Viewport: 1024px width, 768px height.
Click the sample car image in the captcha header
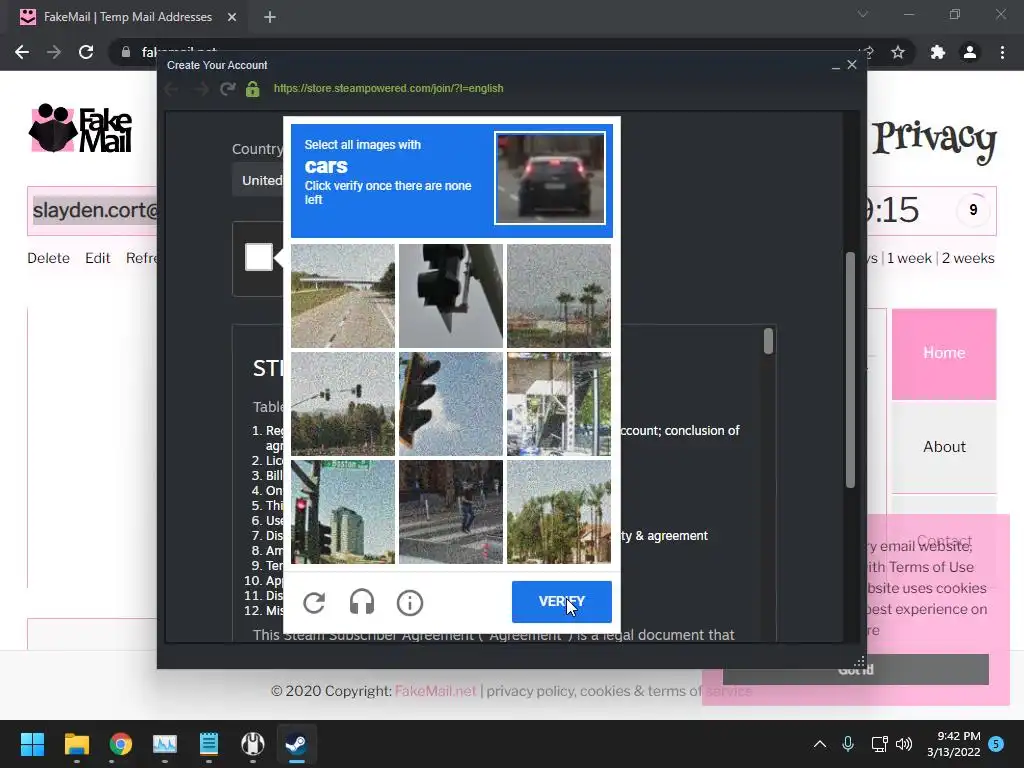tap(550, 178)
